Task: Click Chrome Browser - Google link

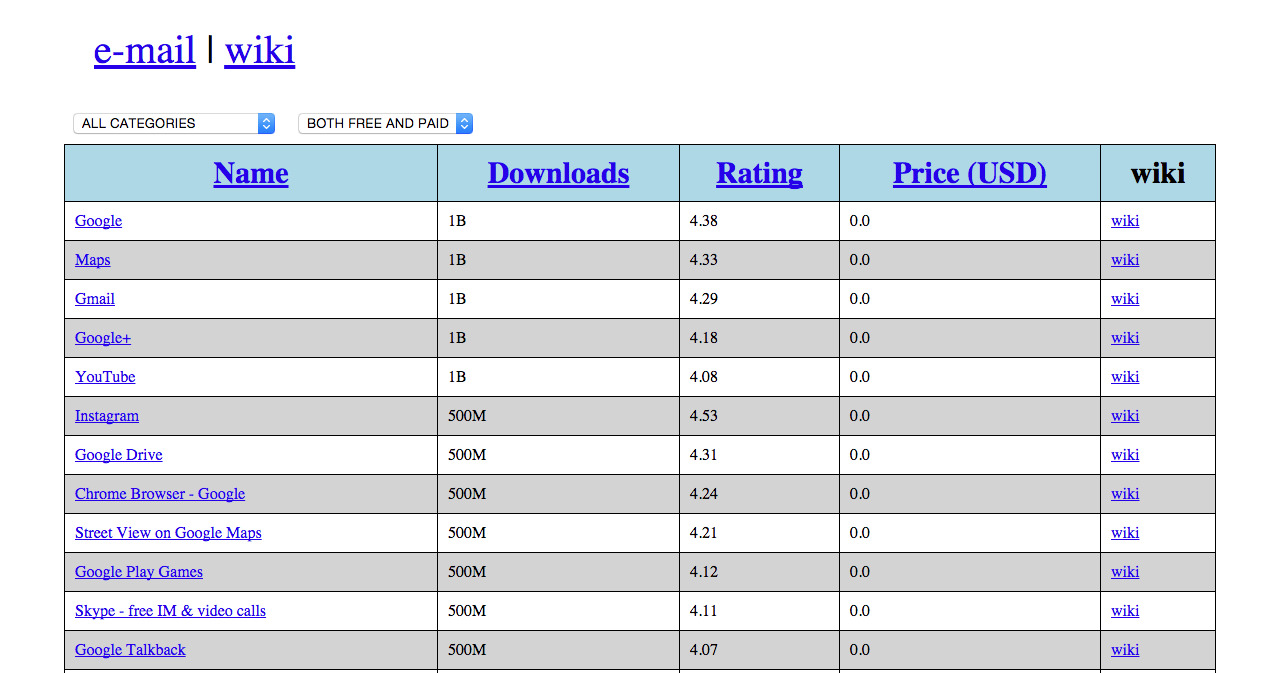Action: (x=160, y=494)
